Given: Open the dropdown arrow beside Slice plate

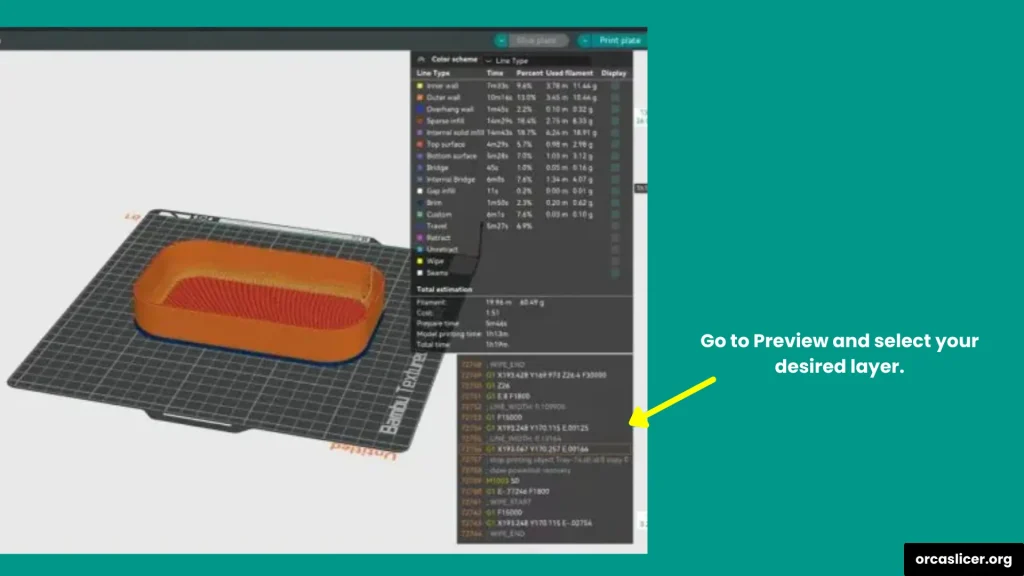Looking at the screenshot, I should [x=501, y=40].
